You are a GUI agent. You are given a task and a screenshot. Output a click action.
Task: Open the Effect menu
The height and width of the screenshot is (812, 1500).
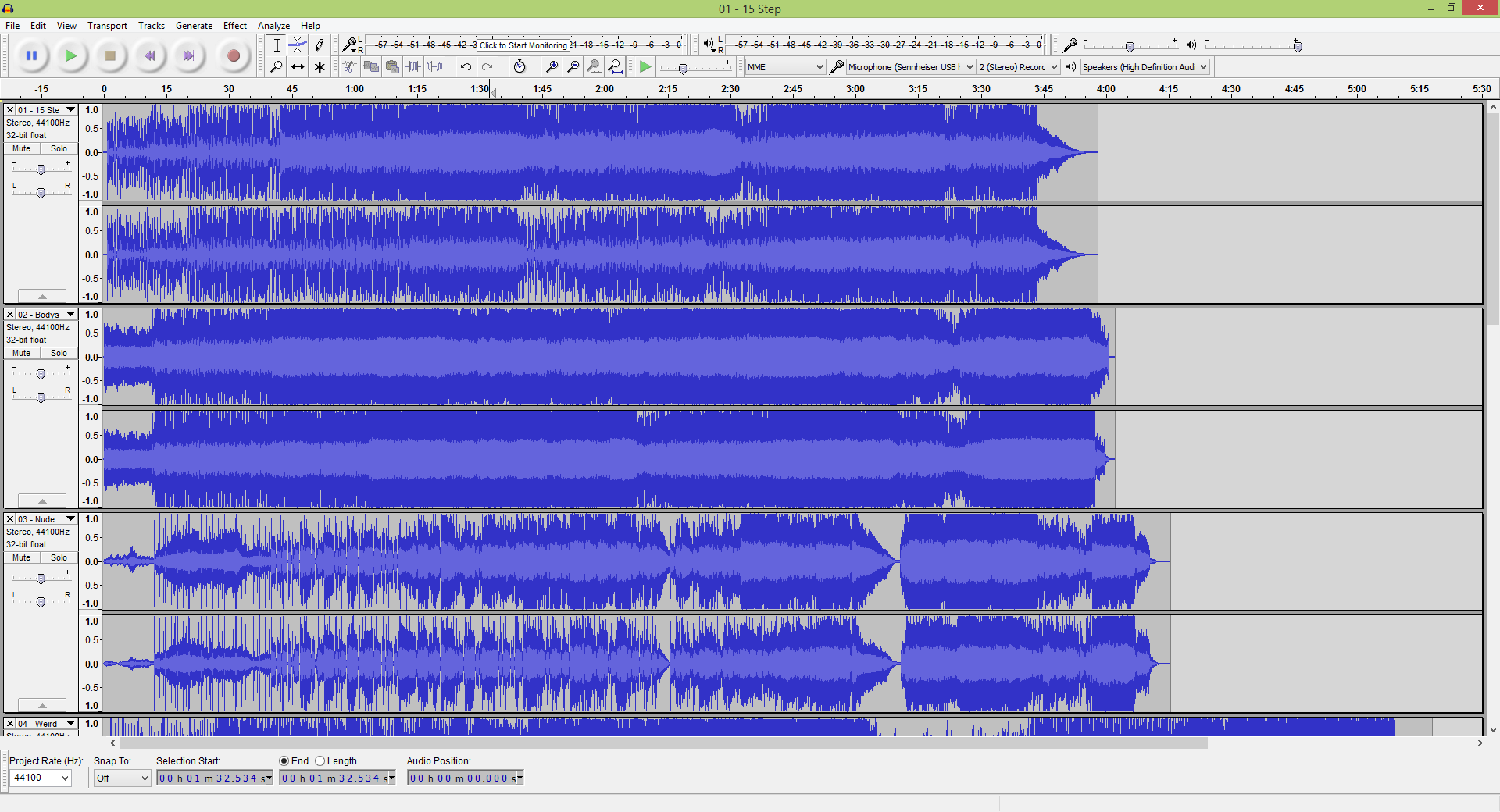tap(234, 26)
